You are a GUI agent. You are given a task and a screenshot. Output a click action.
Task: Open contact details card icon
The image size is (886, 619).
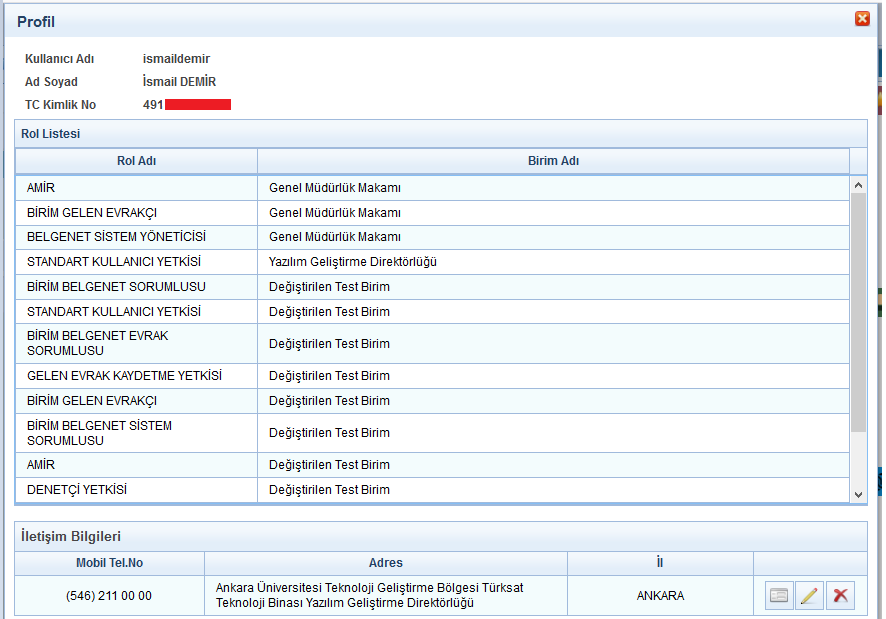pyautogui.click(x=779, y=596)
